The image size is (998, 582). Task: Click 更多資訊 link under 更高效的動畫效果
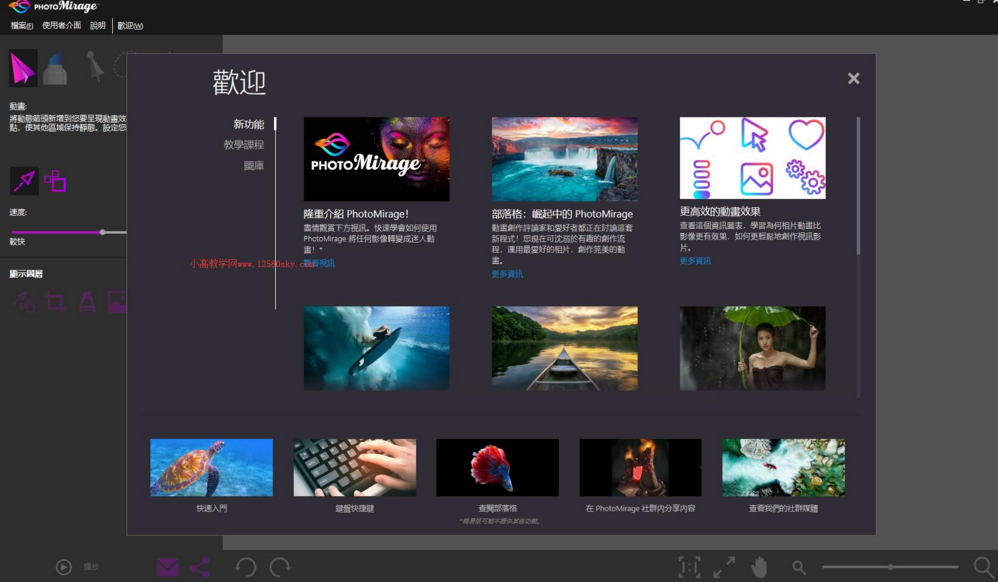pyautogui.click(x=694, y=260)
